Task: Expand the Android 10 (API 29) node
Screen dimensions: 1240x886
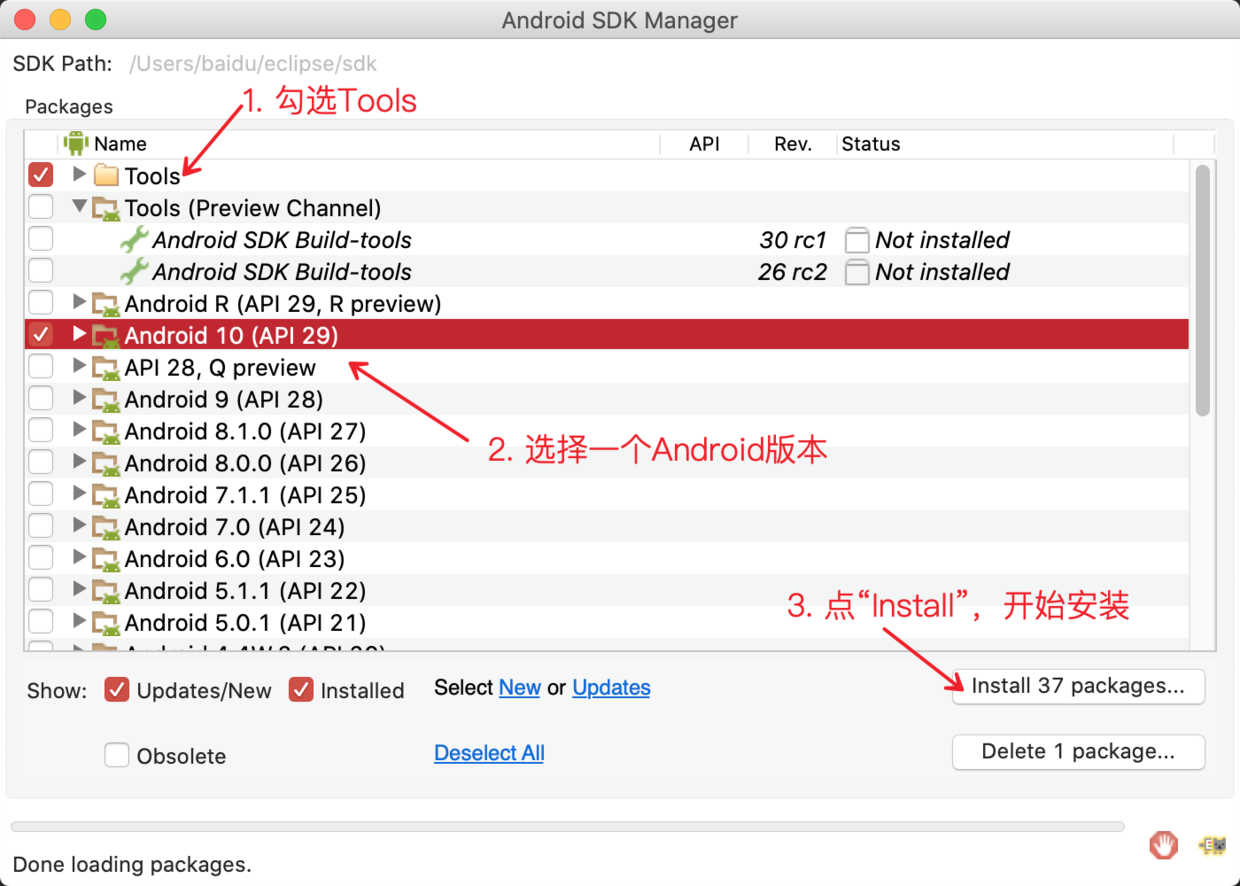Action: pyautogui.click(x=79, y=334)
